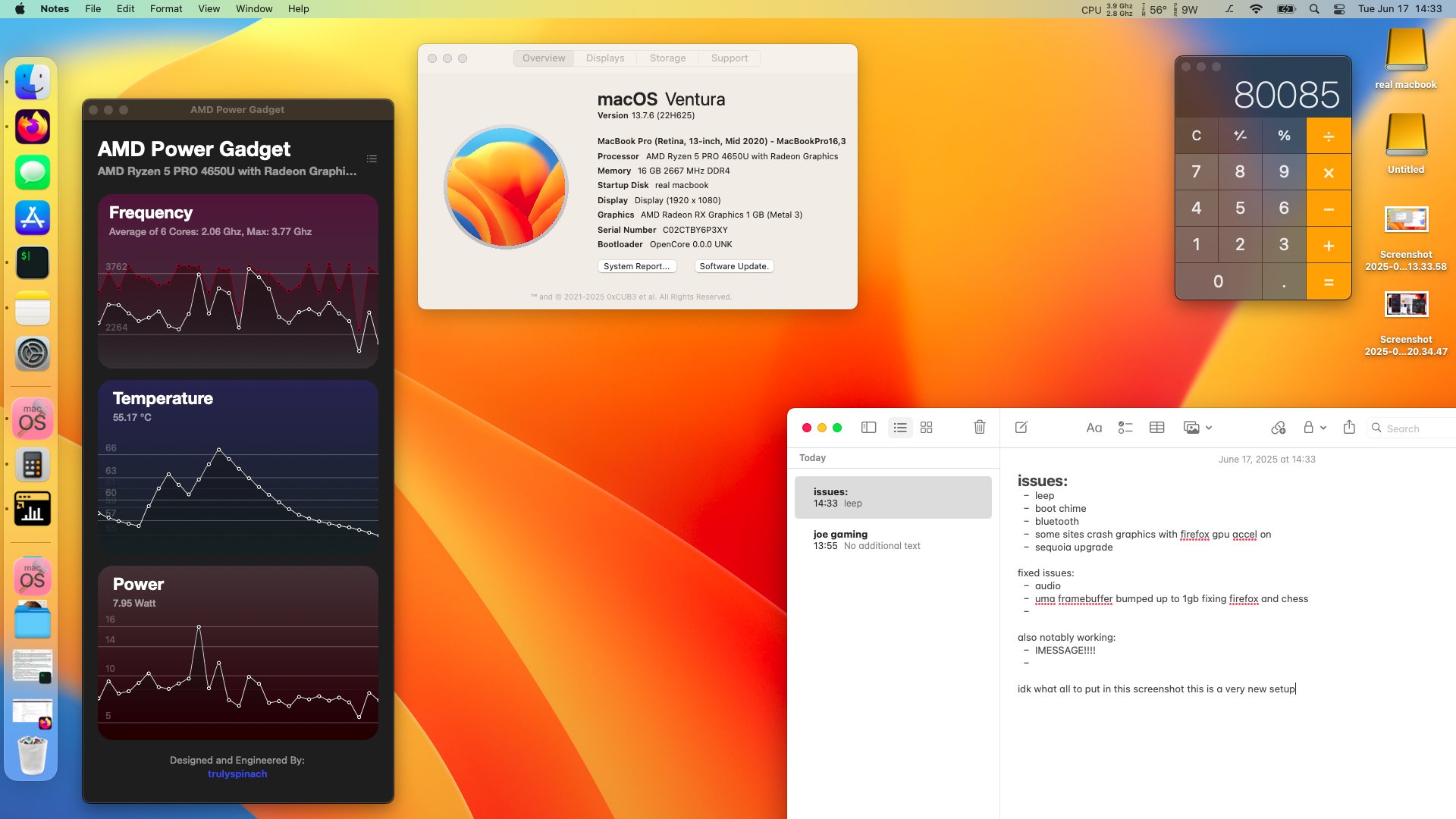Screen dimensions: 1456x819
Task: Click the calculator minus key
Action: point(1329,209)
